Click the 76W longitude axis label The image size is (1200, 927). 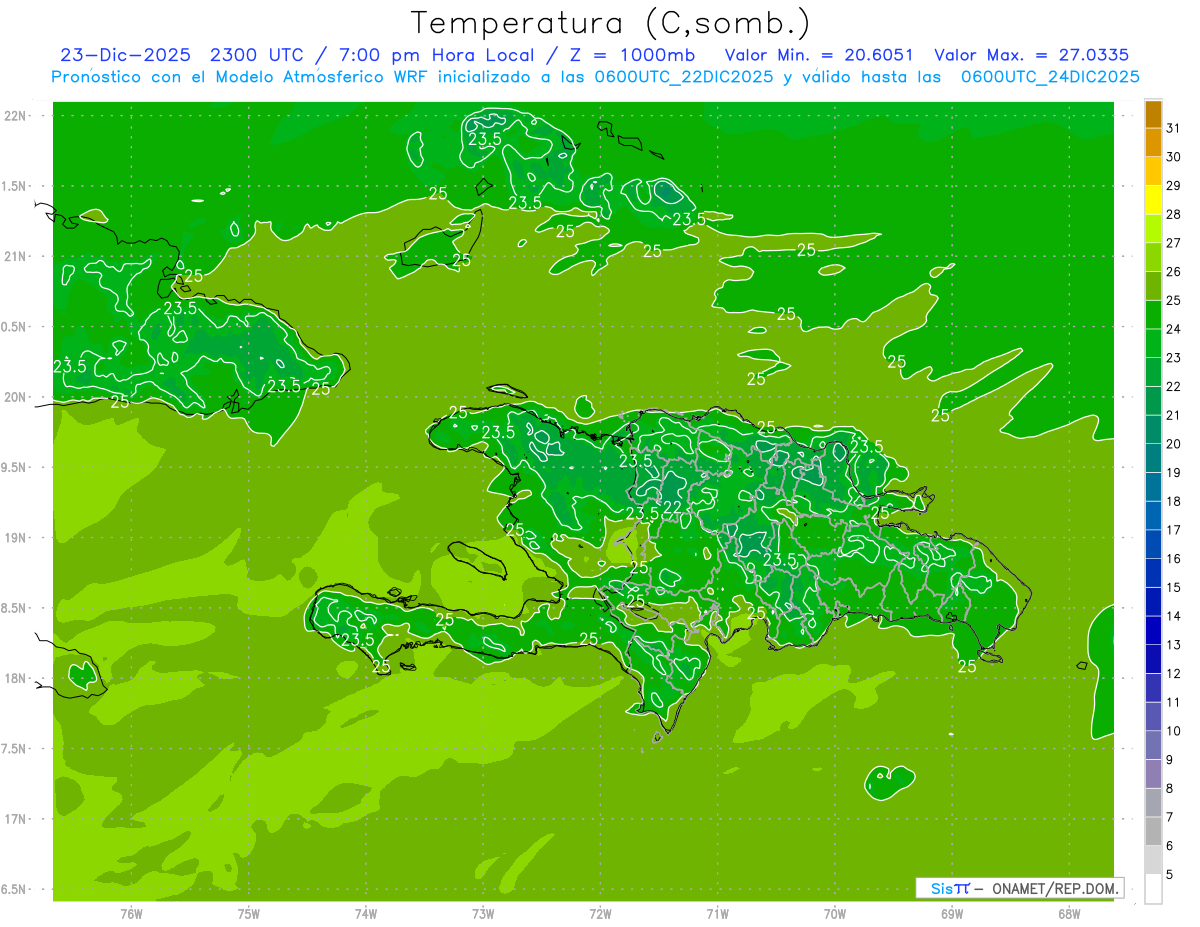131,914
